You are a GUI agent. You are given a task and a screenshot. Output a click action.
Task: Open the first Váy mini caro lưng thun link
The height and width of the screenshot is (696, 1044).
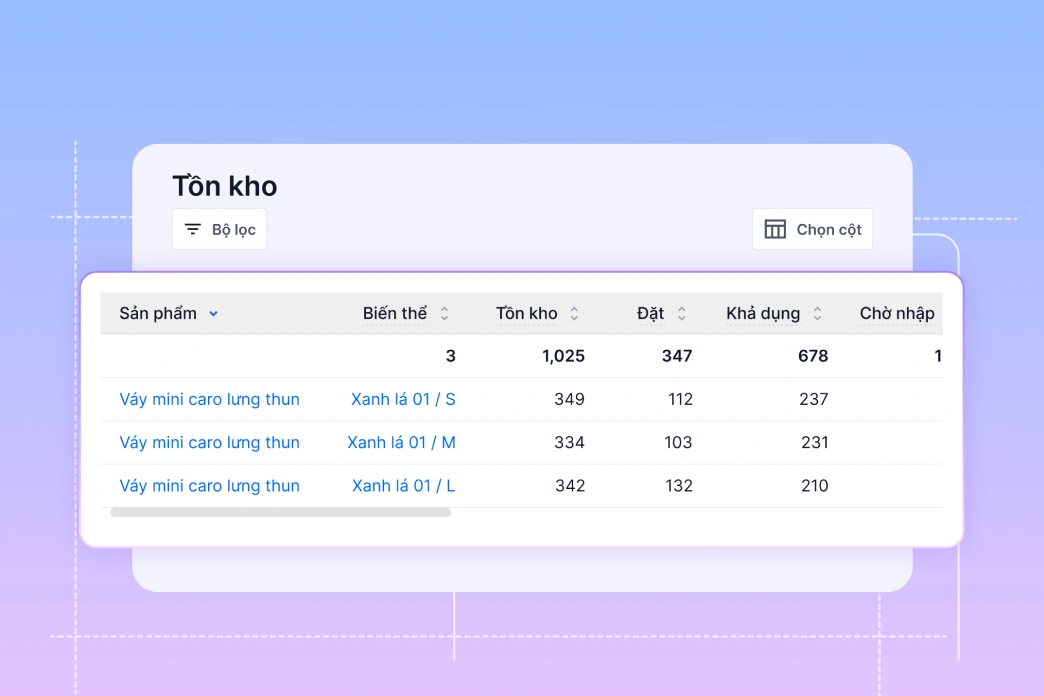click(209, 399)
